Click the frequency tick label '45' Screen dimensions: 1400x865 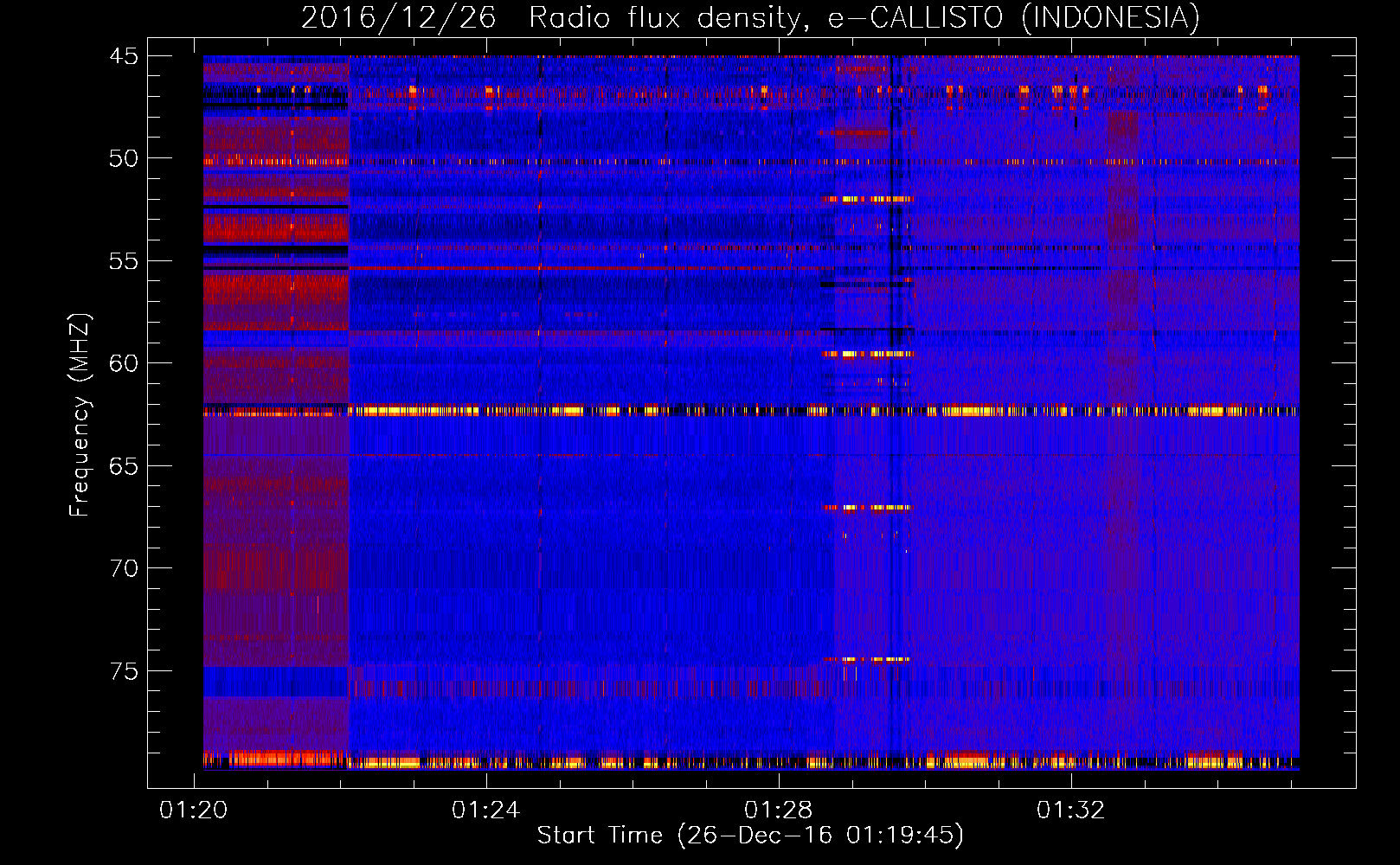click(124, 56)
